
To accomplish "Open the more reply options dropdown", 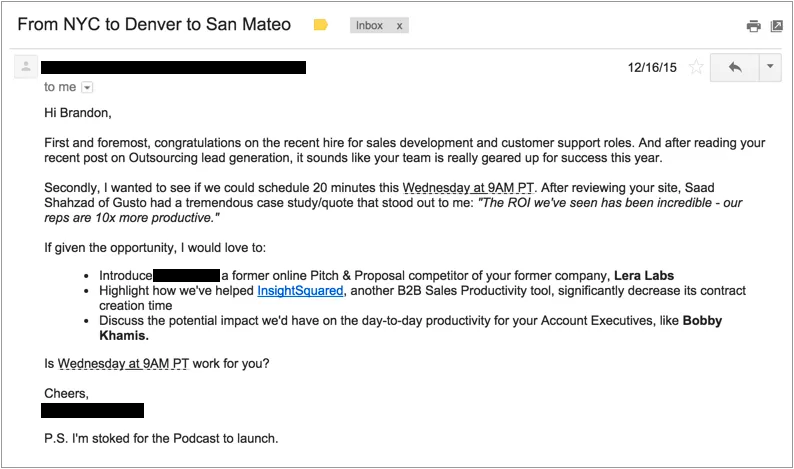I will 770,67.
